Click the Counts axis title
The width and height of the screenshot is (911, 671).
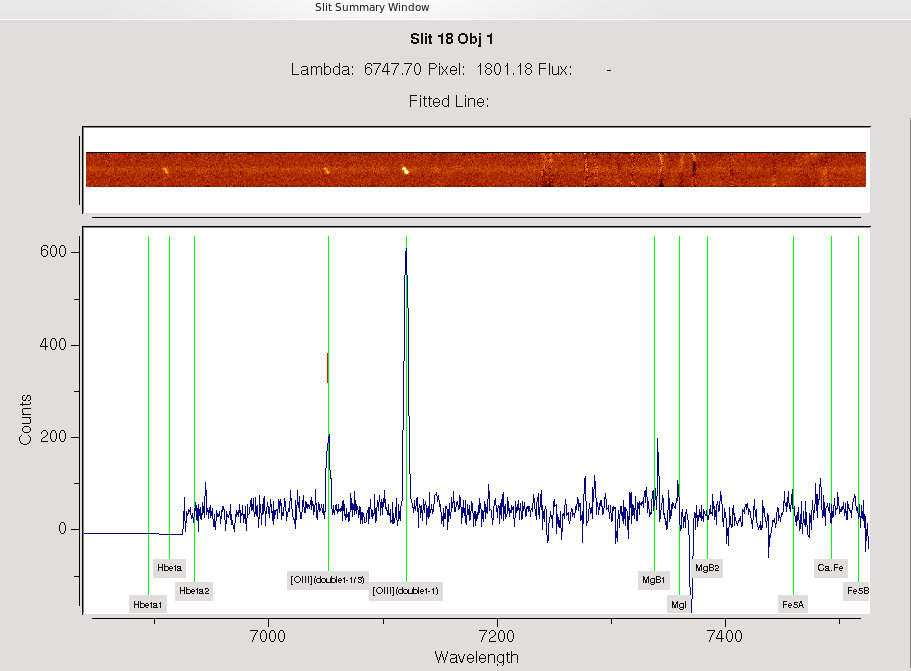click(26, 419)
